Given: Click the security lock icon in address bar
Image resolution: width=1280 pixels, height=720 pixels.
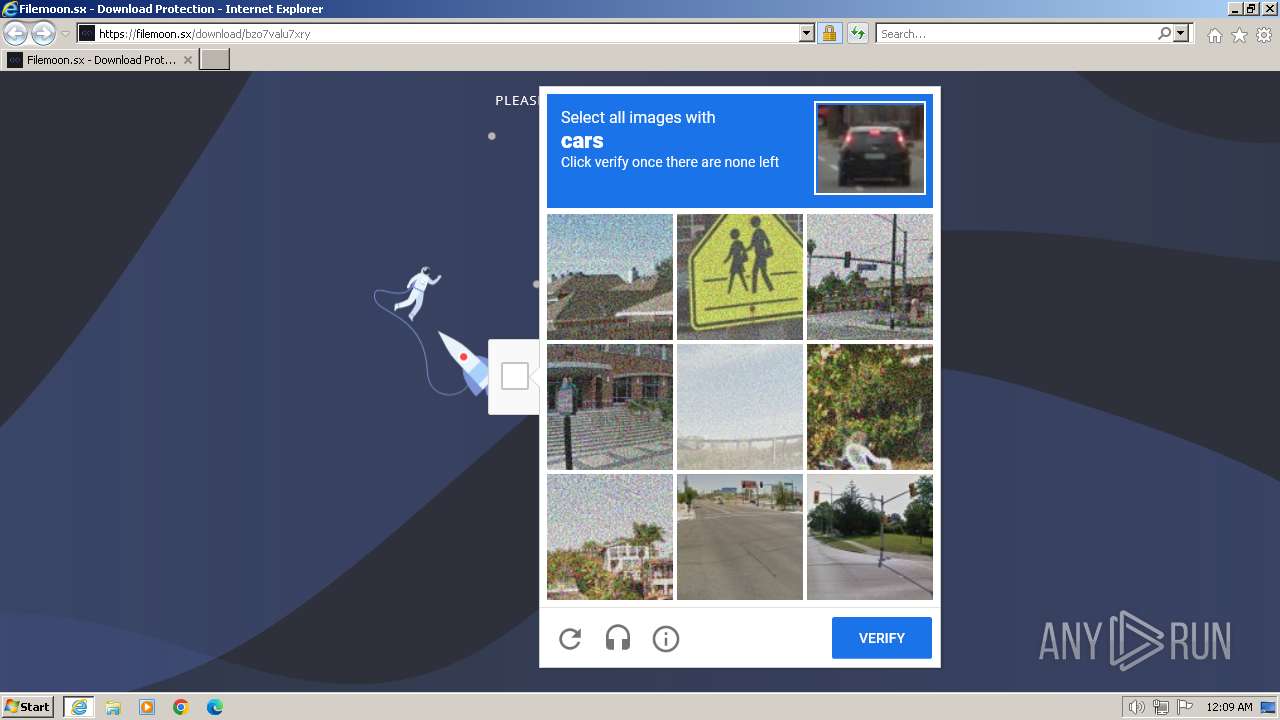Looking at the screenshot, I should (x=829, y=33).
